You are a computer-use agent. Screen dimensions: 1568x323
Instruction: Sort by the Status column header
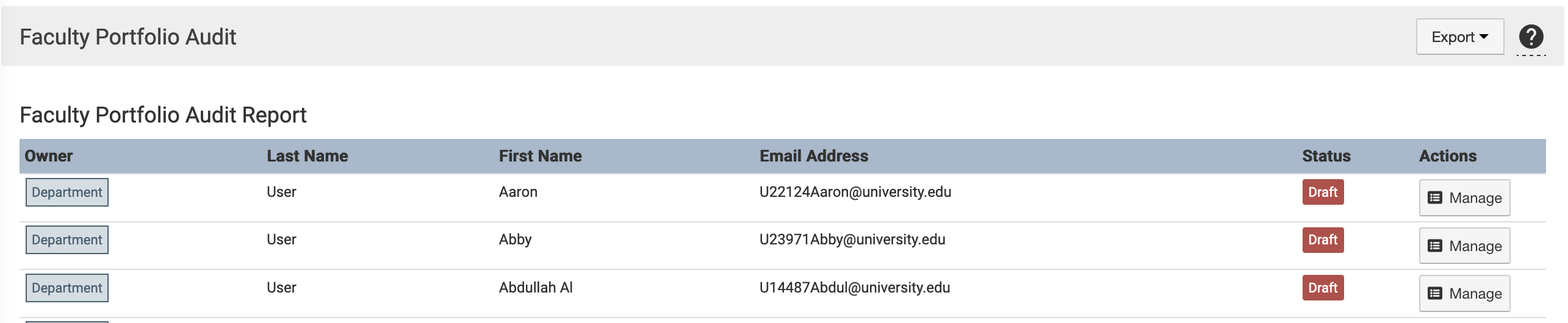pyautogui.click(x=1326, y=157)
